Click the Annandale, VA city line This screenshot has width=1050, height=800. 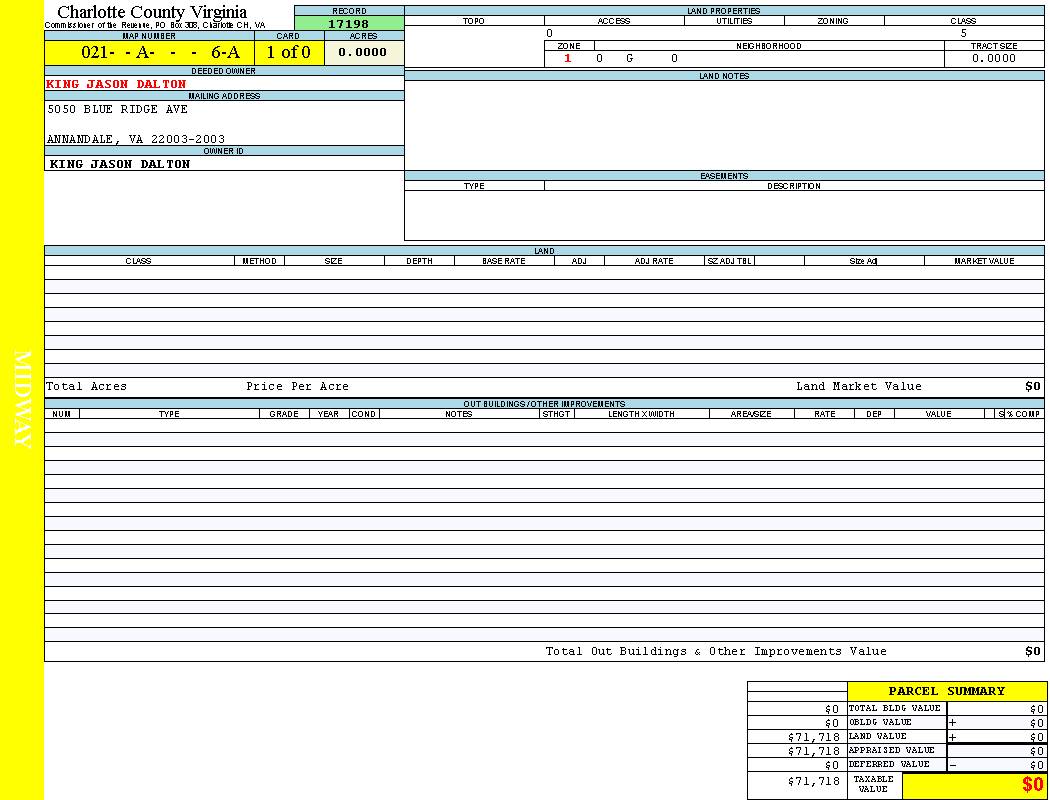136,139
